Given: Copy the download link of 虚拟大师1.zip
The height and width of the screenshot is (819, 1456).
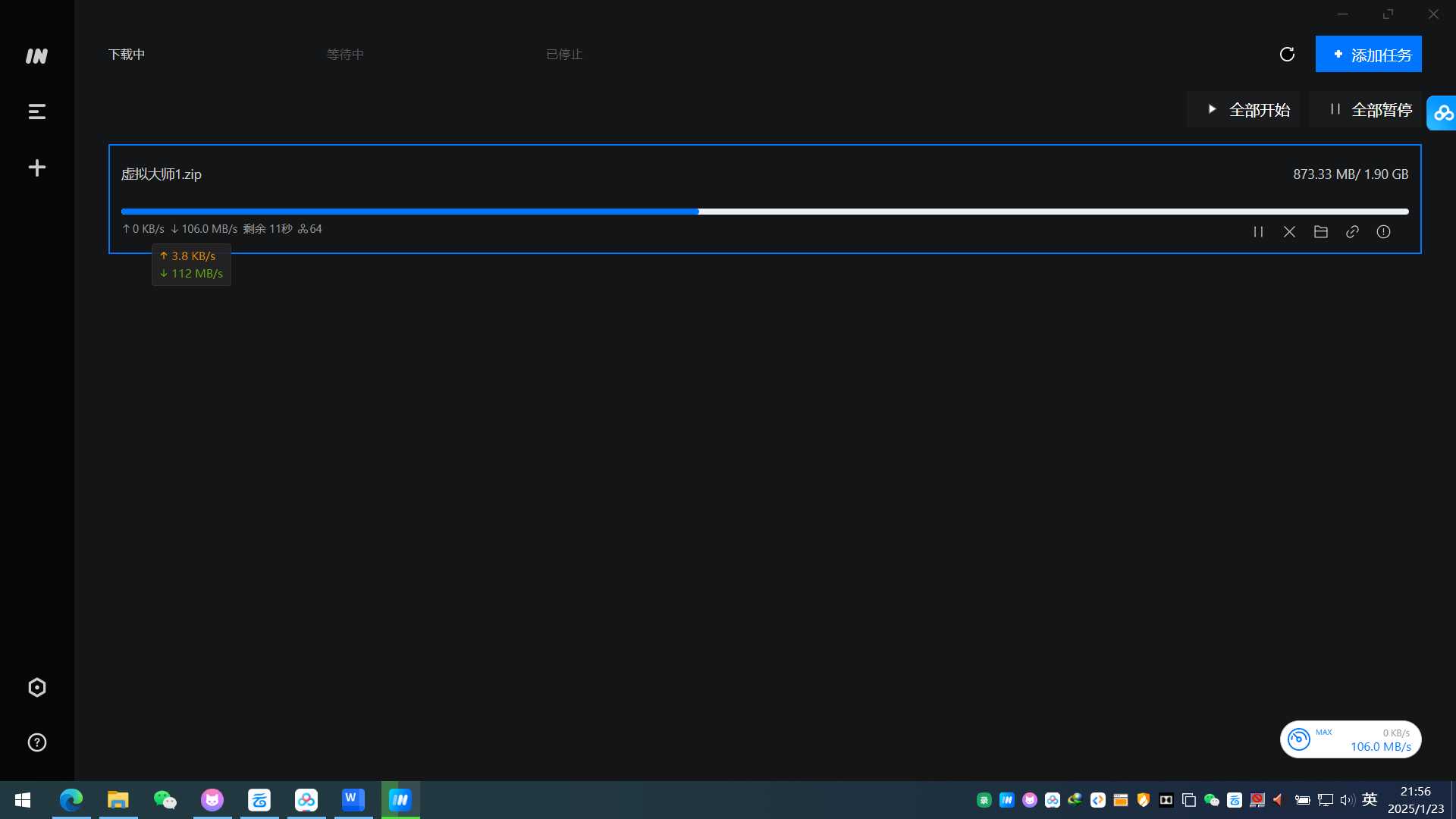Looking at the screenshot, I should click(x=1352, y=232).
